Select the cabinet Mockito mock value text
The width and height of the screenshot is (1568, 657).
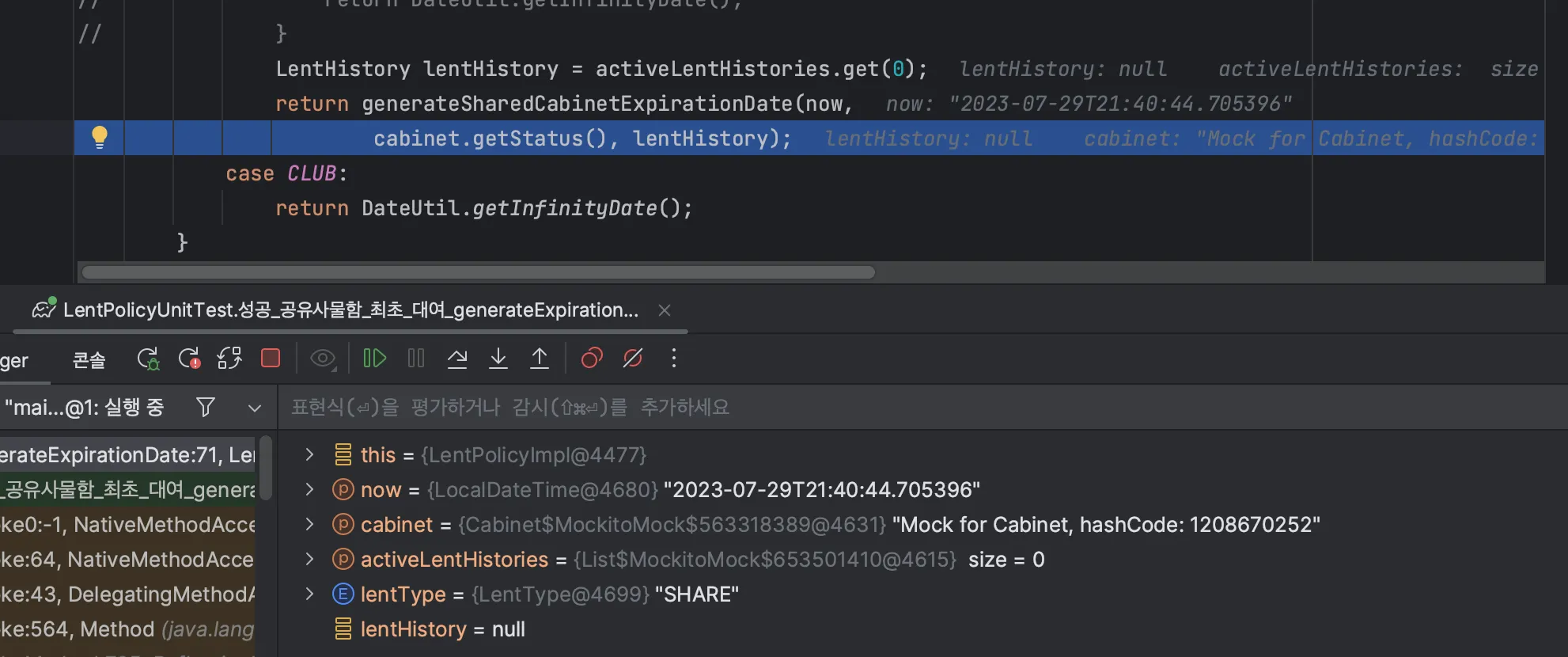pos(1106,525)
